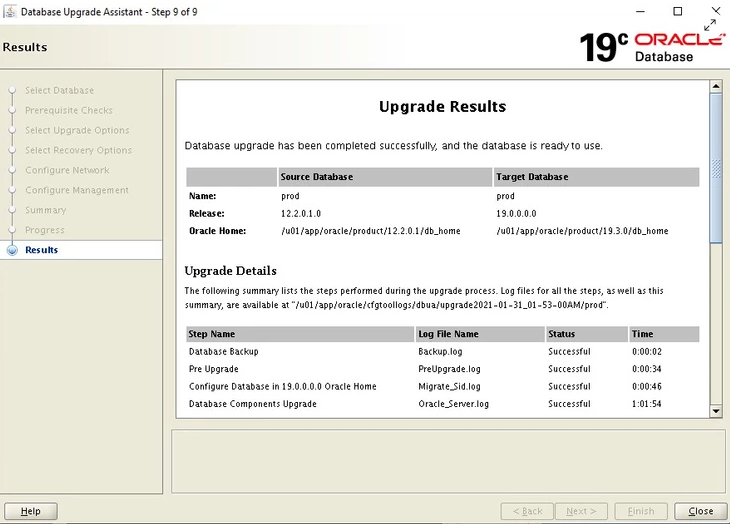
Task: Click the Database Components Upgrade step name
Action: (253, 404)
